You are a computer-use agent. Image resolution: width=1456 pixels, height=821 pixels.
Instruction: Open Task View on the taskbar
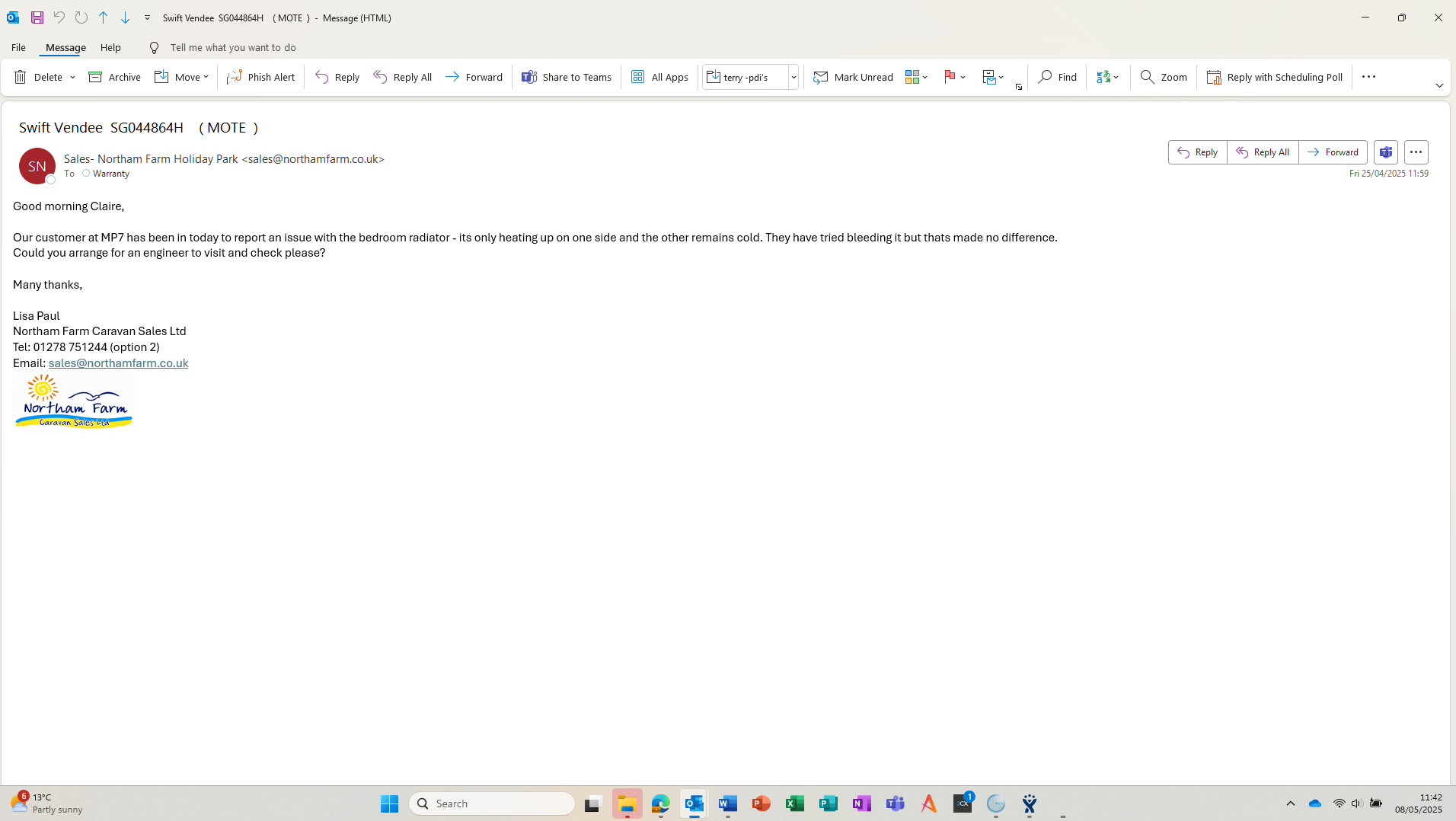(x=593, y=803)
